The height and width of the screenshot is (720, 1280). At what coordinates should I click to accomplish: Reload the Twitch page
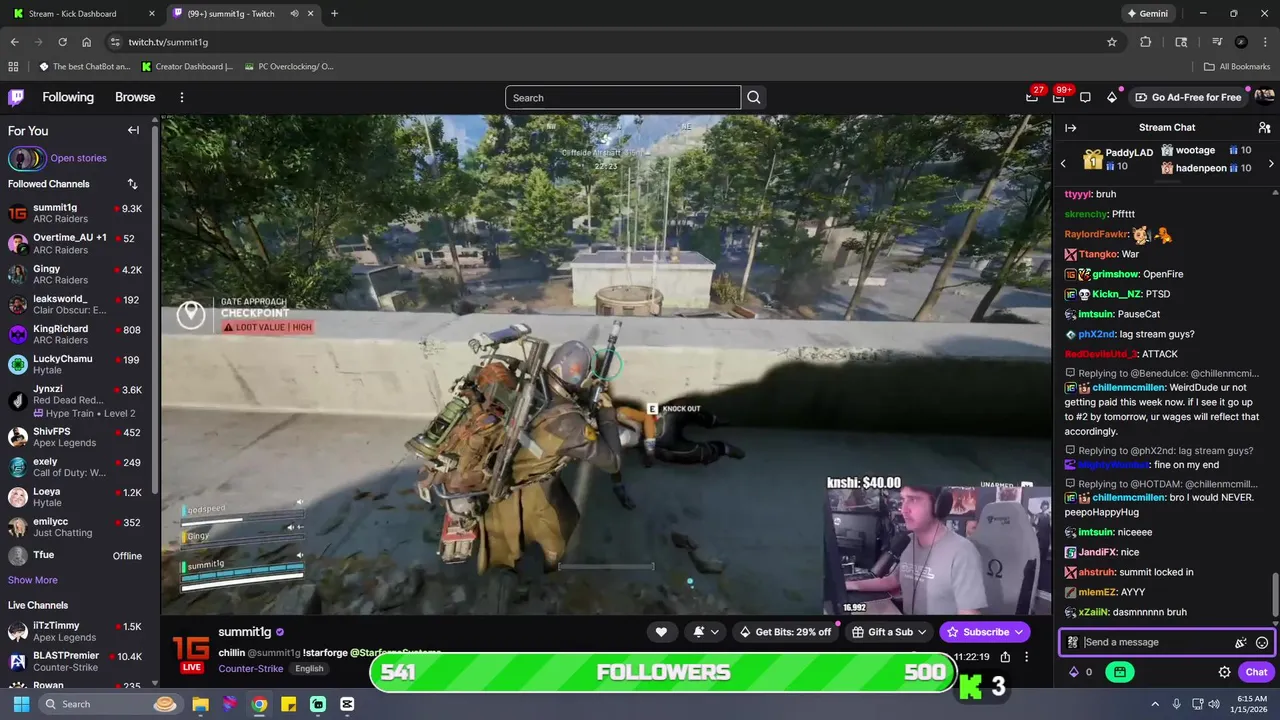tap(63, 42)
